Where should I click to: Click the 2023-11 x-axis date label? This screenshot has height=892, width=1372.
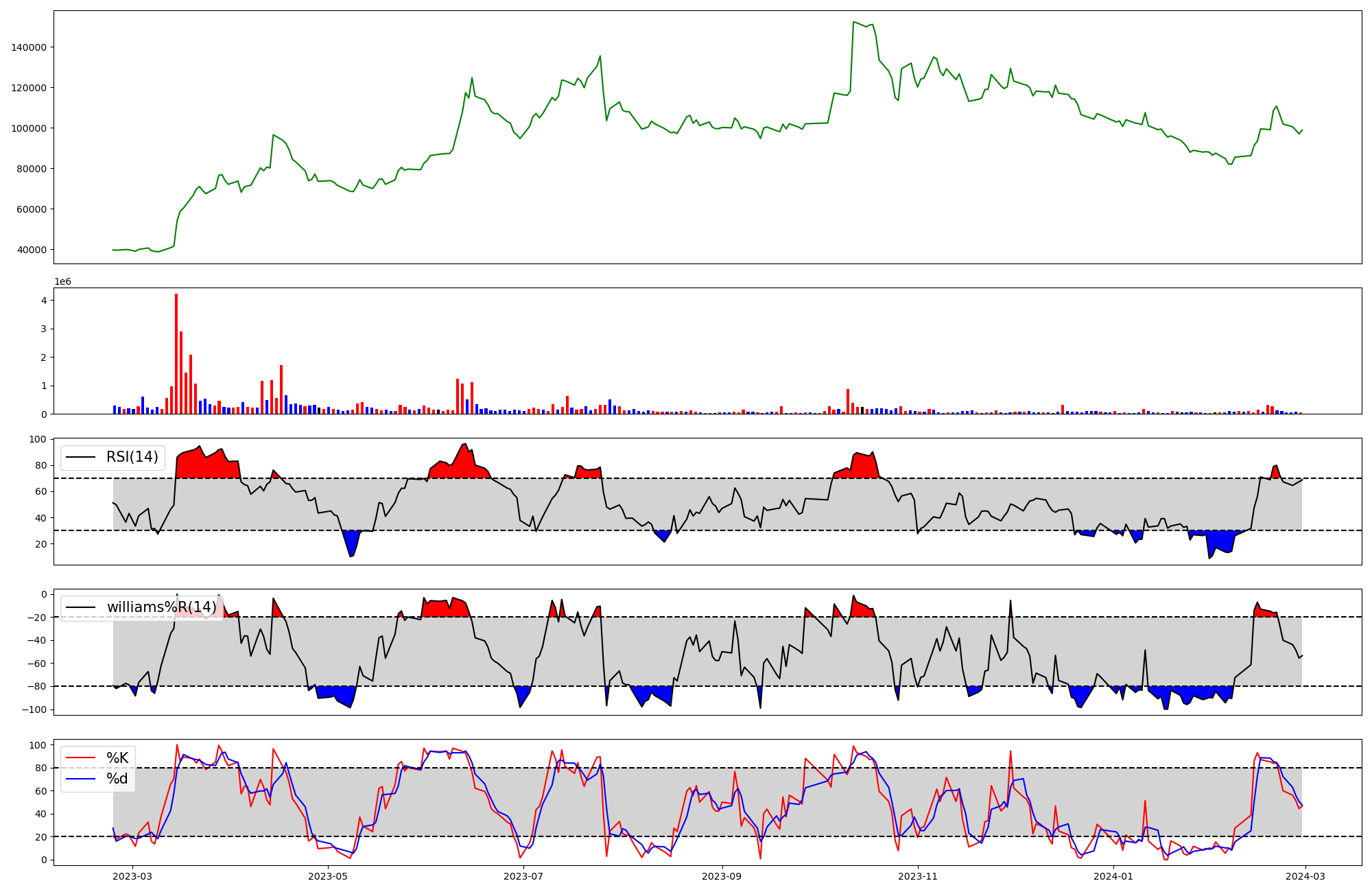(x=918, y=876)
